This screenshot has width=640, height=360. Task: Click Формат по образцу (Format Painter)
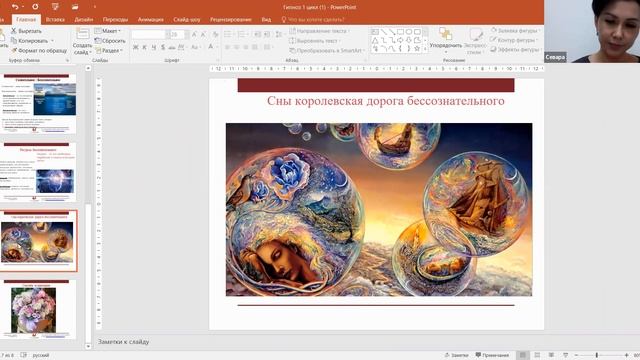(x=39, y=50)
